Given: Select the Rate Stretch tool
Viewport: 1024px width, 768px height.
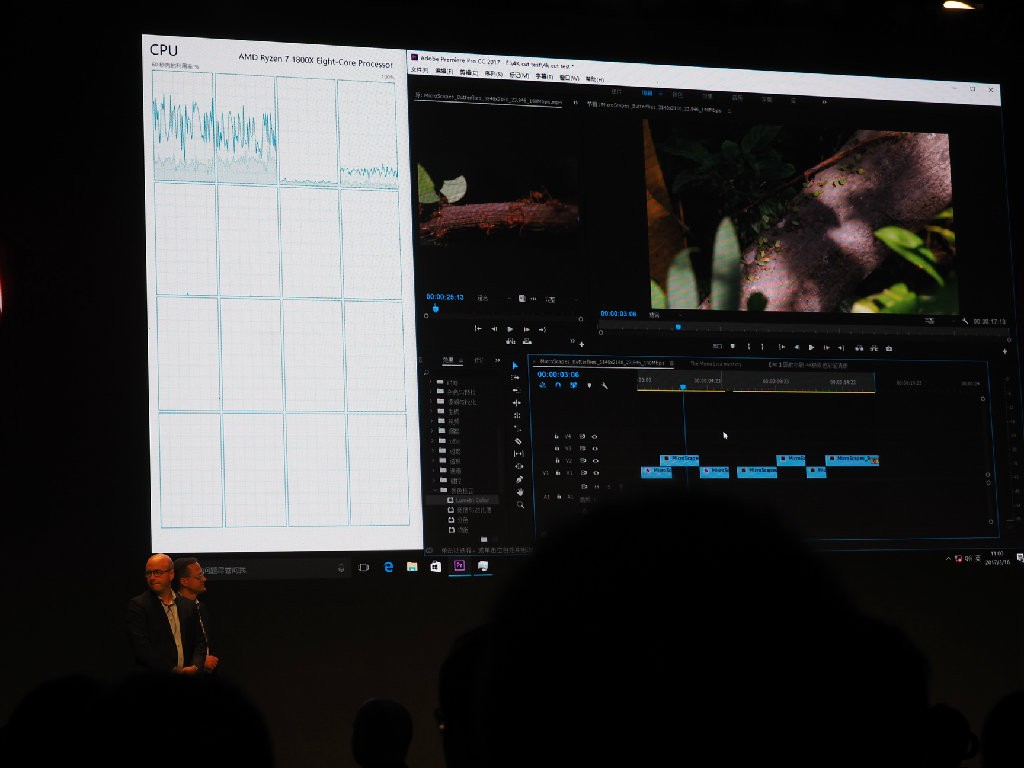Looking at the screenshot, I should coord(517,415).
